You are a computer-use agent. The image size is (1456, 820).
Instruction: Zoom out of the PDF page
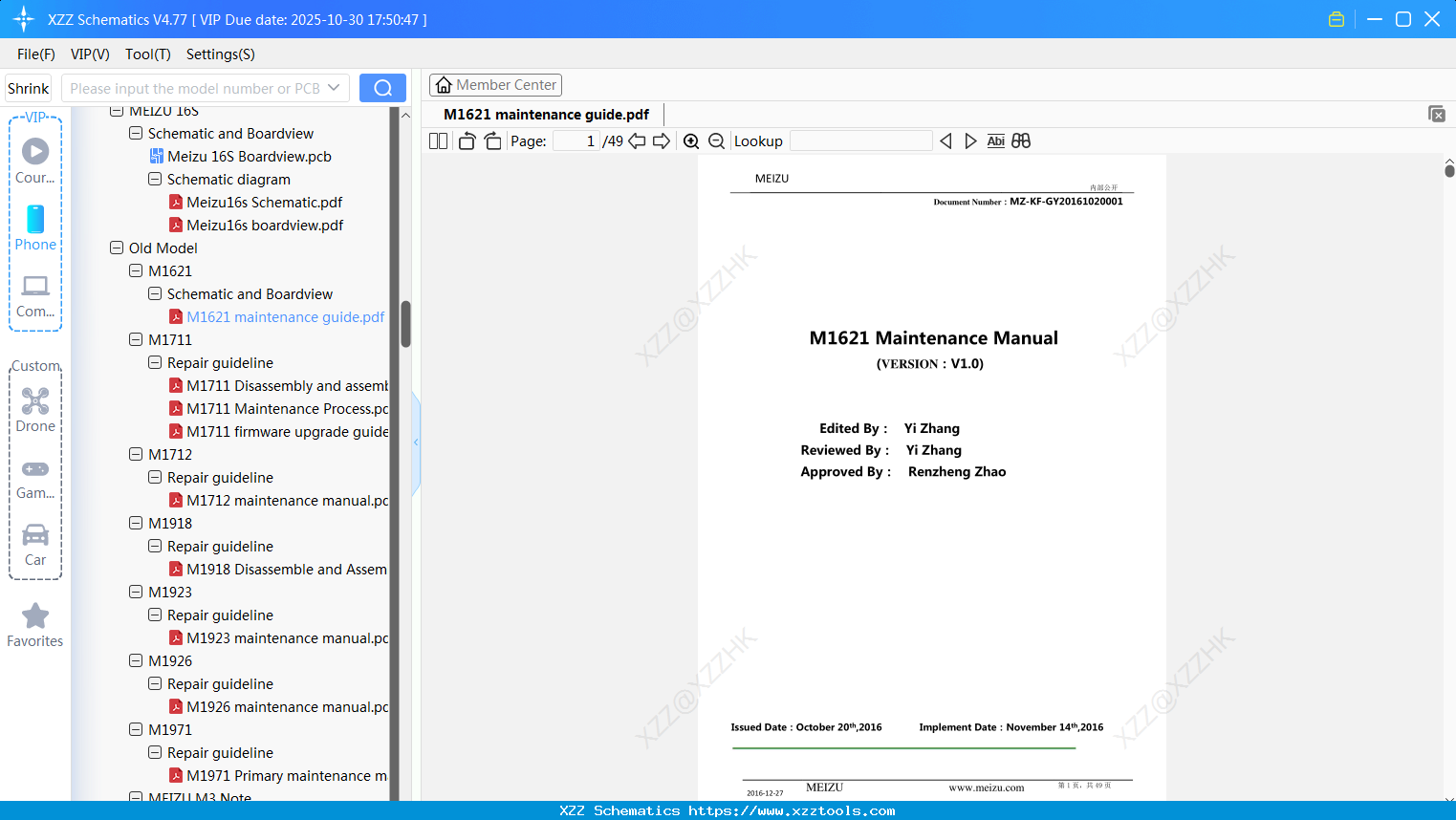[716, 141]
